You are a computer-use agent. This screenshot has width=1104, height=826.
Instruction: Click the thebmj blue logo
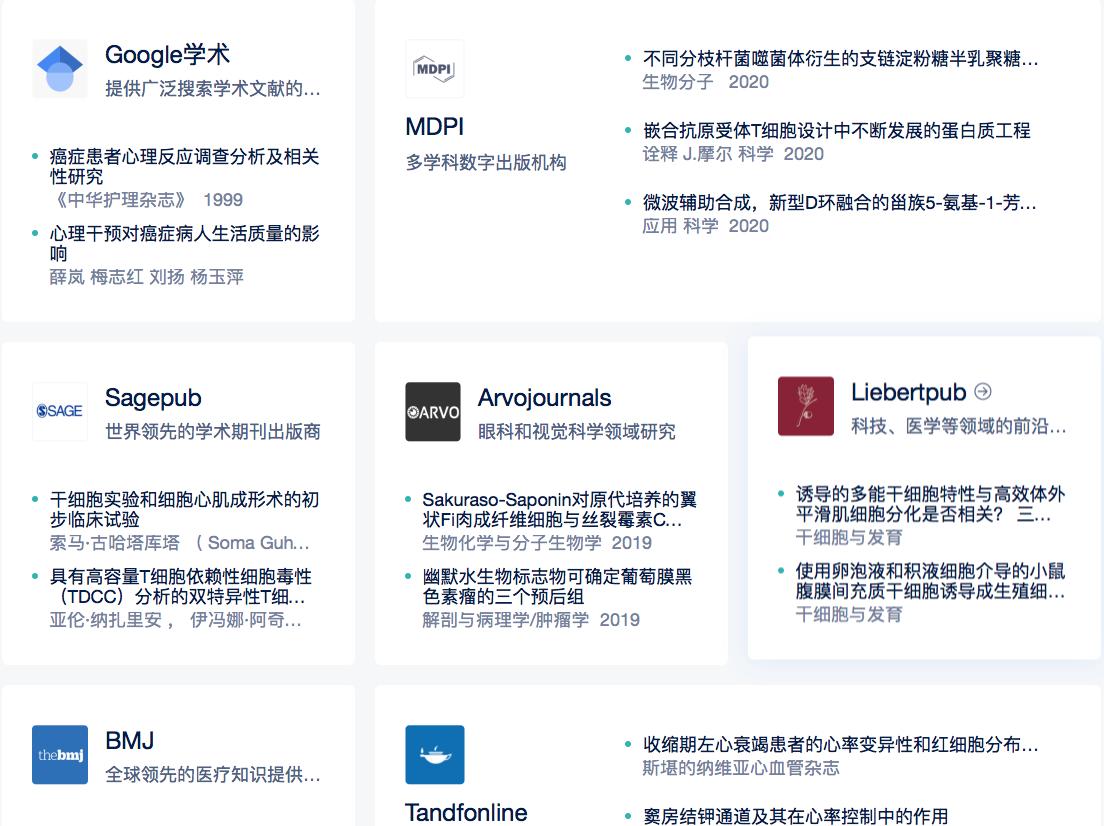[59, 755]
